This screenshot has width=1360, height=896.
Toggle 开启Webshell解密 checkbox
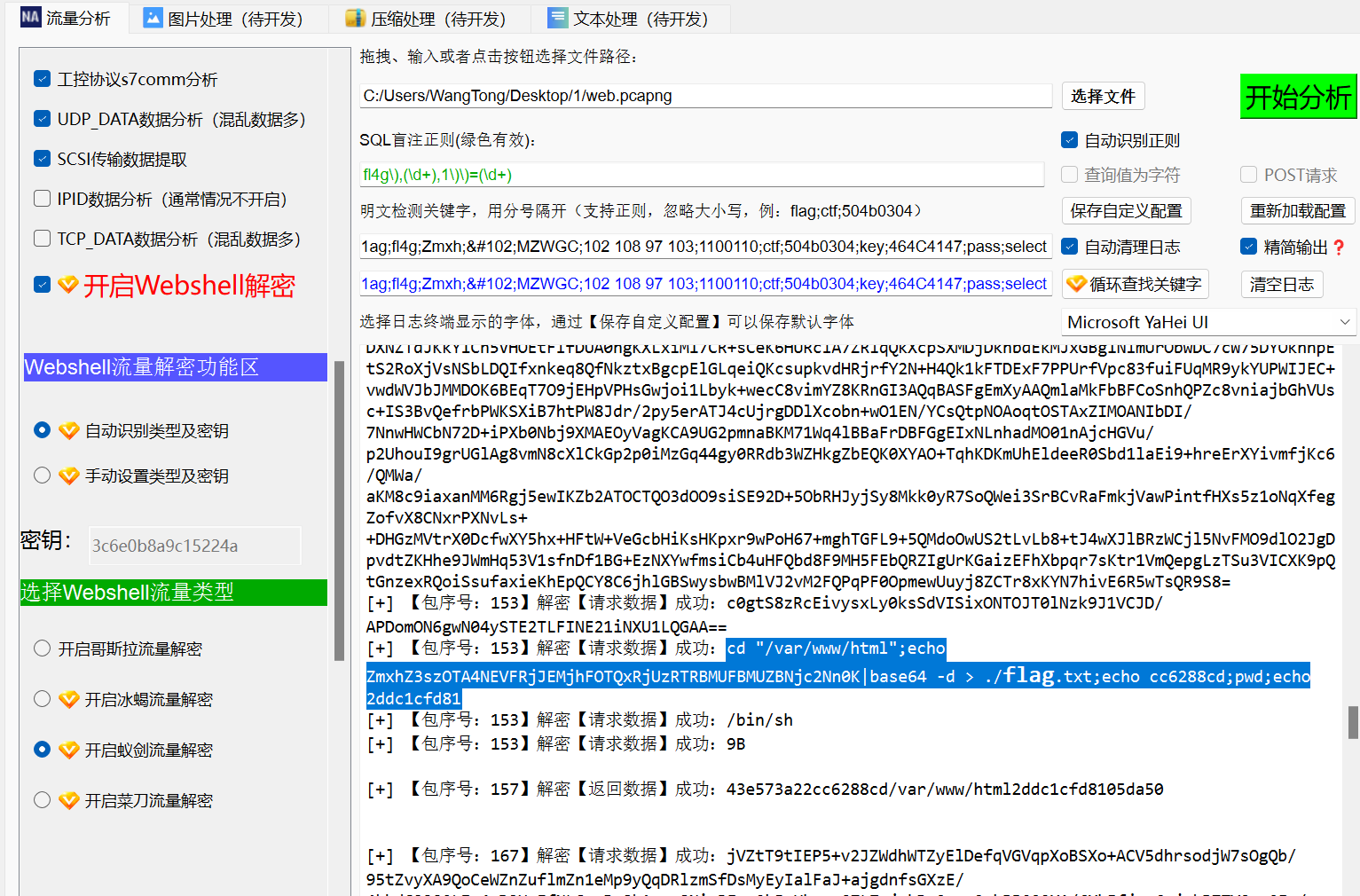[42, 285]
